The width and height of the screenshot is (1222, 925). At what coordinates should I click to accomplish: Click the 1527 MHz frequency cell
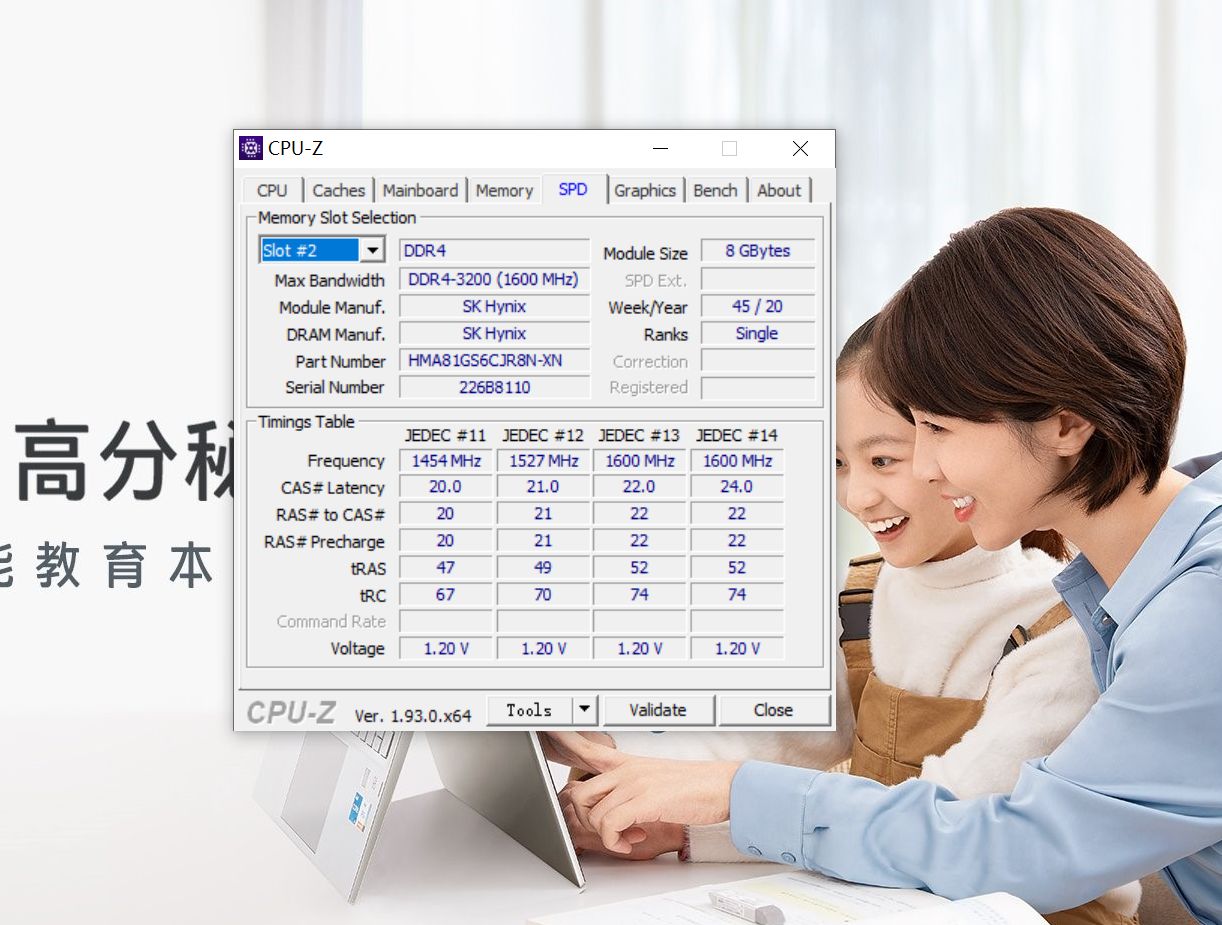[x=543, y=461]
